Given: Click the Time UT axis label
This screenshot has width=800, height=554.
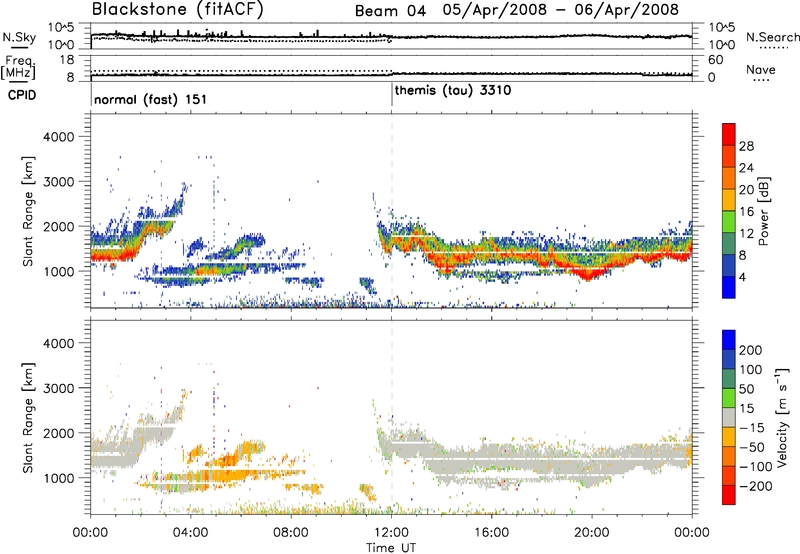Looking at the screenshot, I should pos(391,548).
